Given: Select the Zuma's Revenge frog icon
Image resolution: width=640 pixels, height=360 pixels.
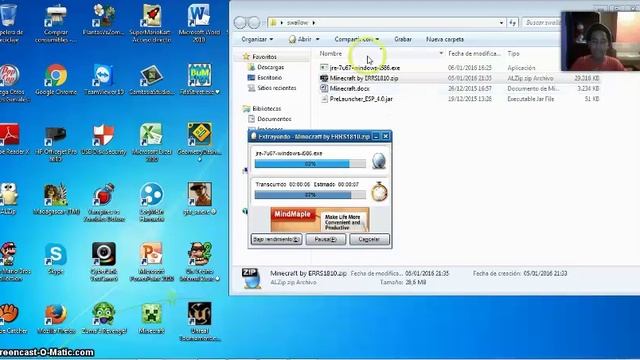Looking at the screenshot, I should [104, 318].
